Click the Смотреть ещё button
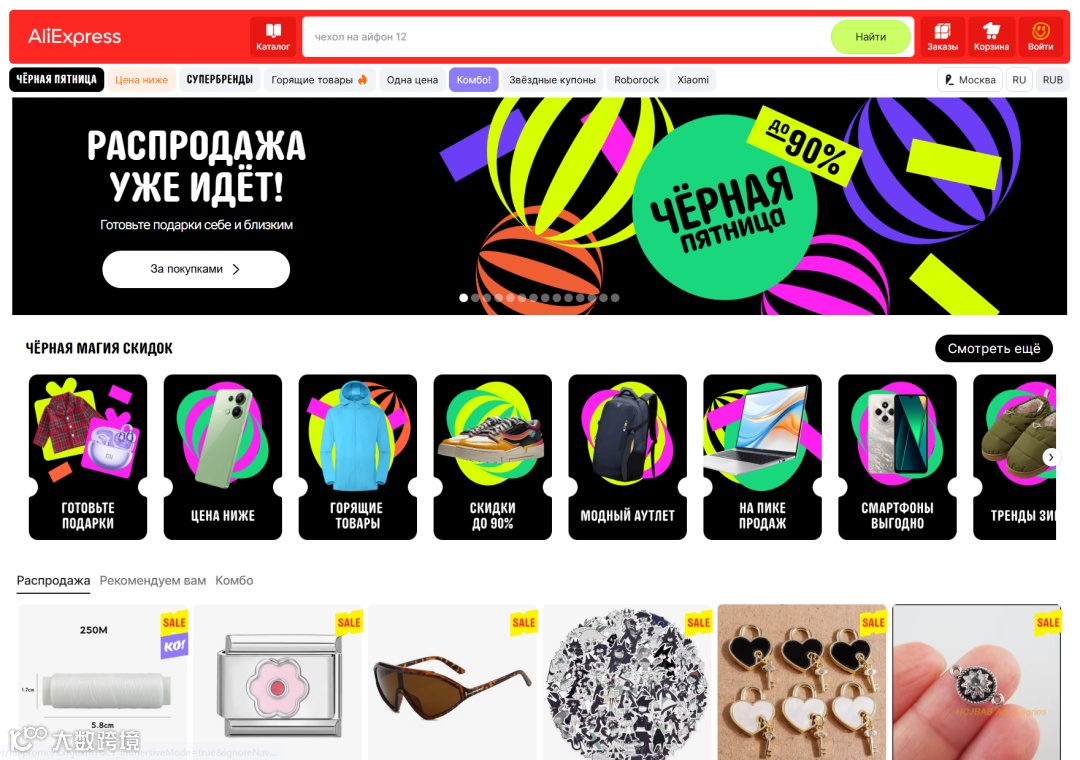The image size is (1080, 760). coord(993,349)
